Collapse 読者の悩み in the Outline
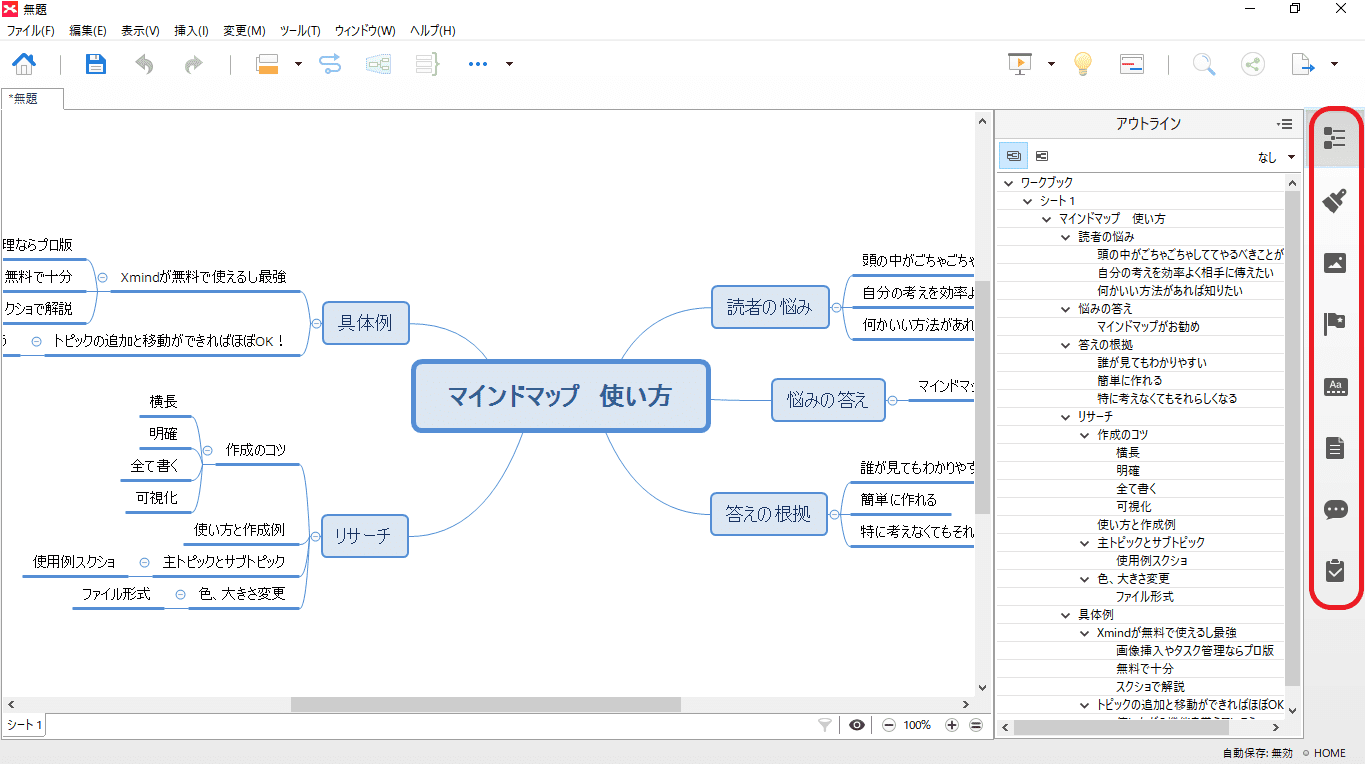The height and width of the screenshot is (764, 1365). (x=1066, y=237)
